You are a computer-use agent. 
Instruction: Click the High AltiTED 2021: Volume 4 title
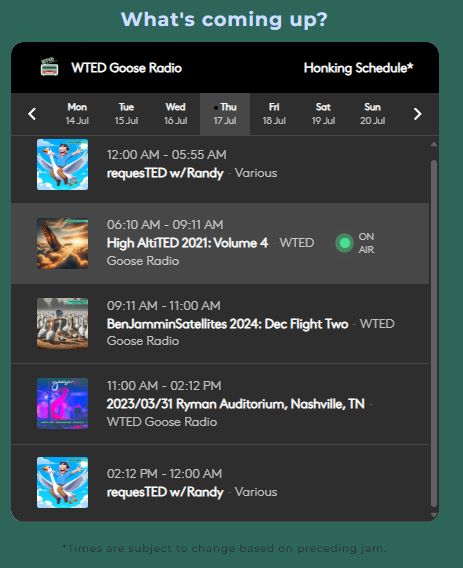click(187, 243)
